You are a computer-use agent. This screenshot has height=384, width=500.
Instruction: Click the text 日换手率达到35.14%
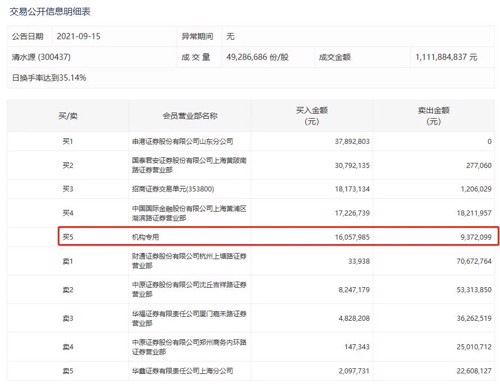(x=49, y=78)
